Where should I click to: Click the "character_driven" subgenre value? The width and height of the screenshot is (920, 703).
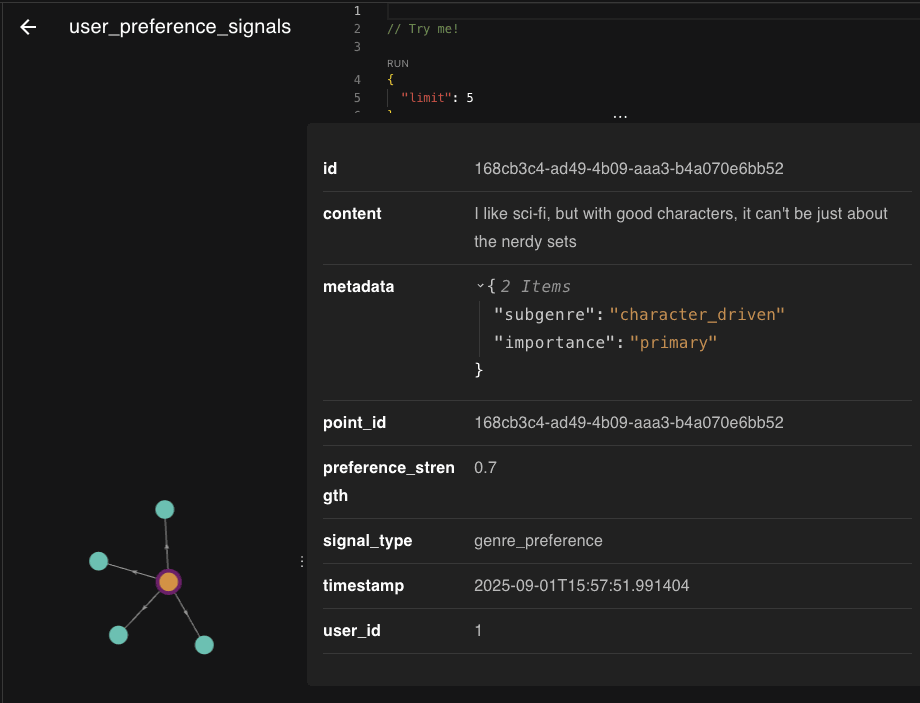click(697, 315)
